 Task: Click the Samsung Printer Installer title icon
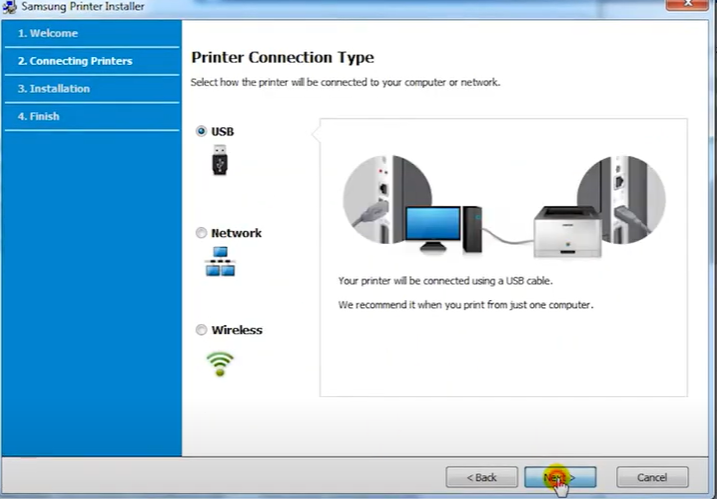9,6
